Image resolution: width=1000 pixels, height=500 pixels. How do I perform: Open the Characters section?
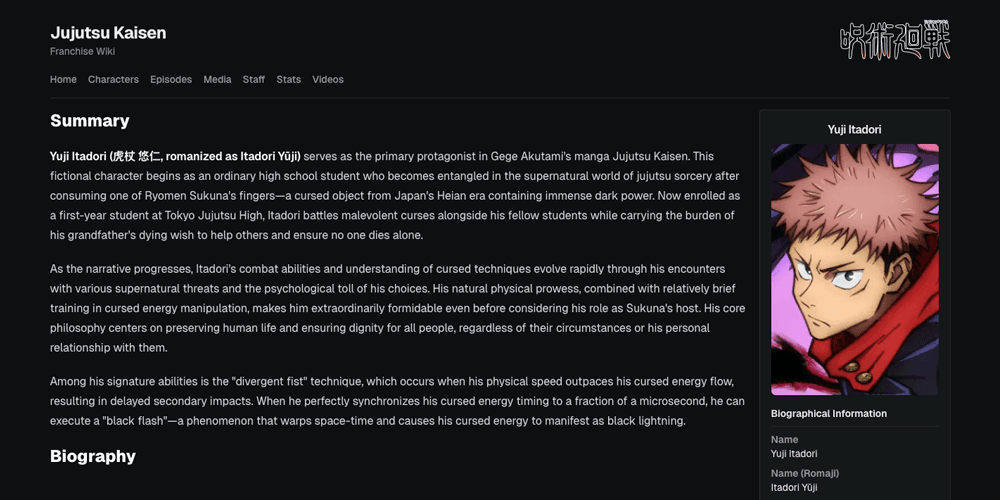(x=113, y=80)
